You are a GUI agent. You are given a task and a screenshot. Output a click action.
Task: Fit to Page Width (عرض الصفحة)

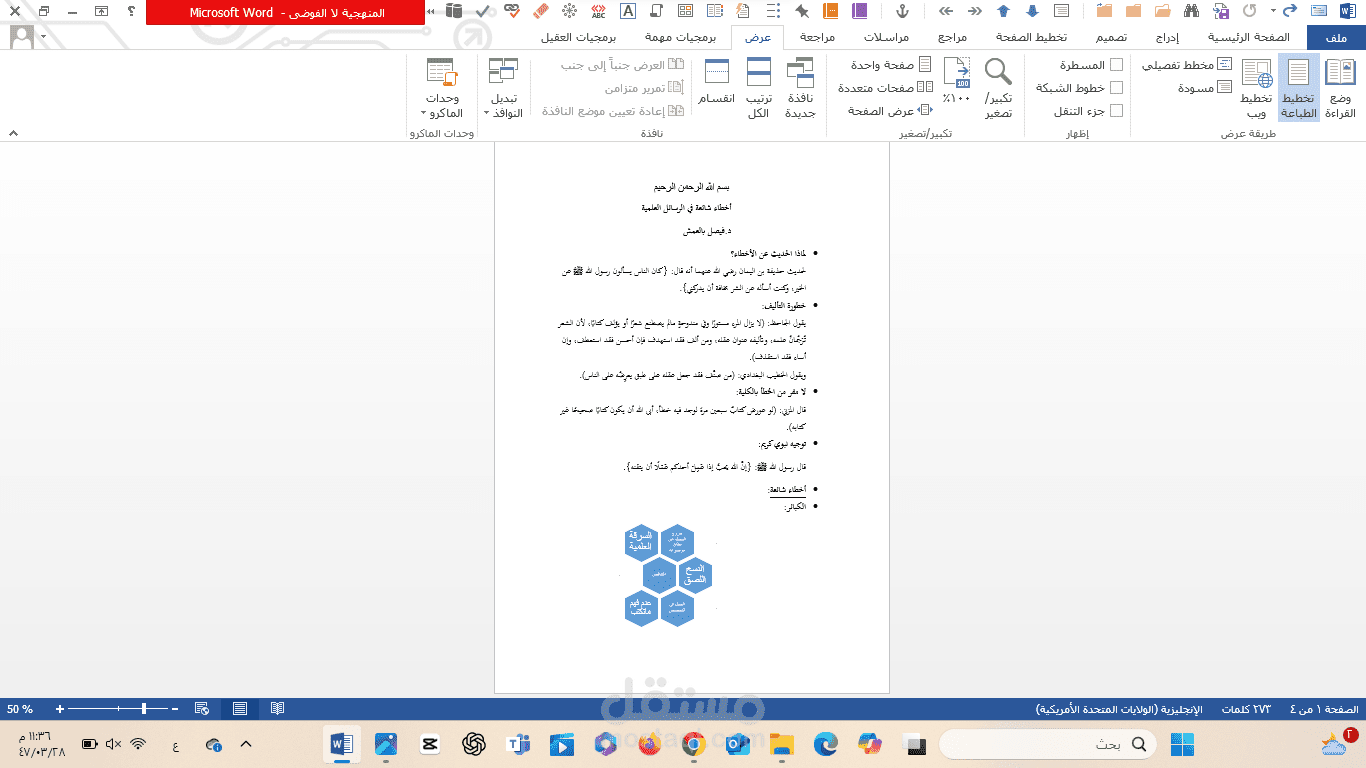[x=890, y=111]
